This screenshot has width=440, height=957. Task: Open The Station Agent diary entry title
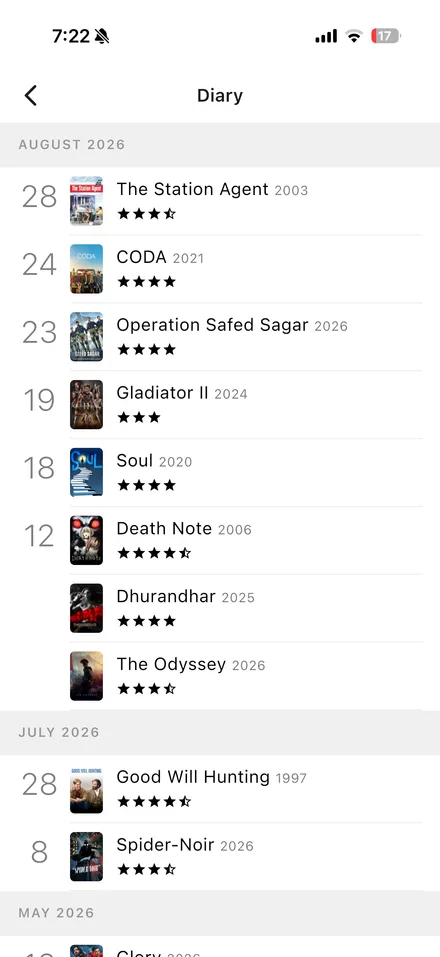pyautogui.click(x=192, y=189)
